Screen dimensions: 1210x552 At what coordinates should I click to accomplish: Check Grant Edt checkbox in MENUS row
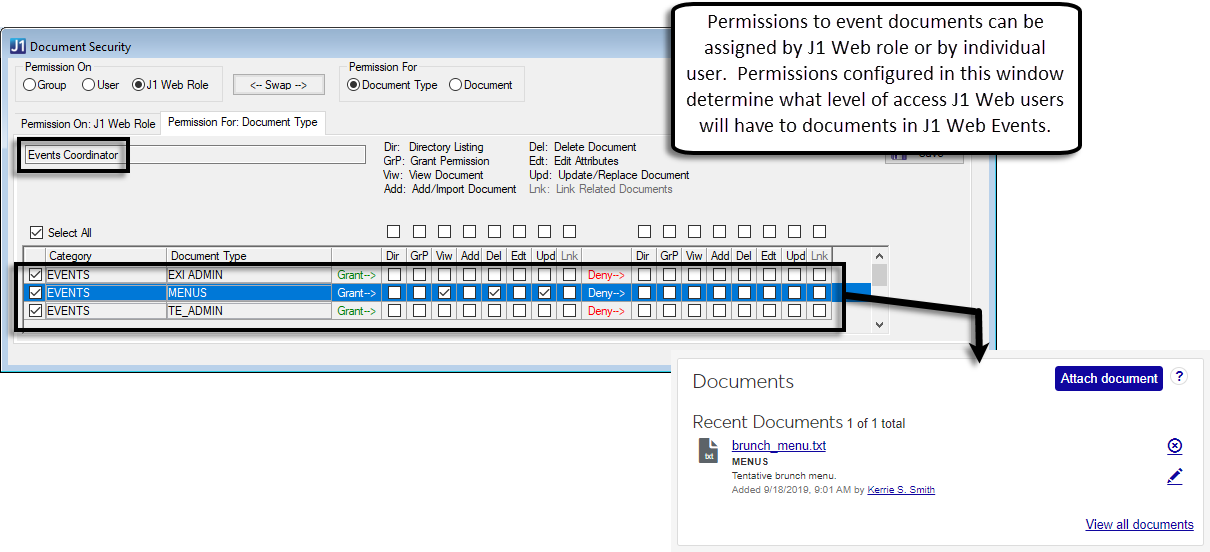(519, 293)
